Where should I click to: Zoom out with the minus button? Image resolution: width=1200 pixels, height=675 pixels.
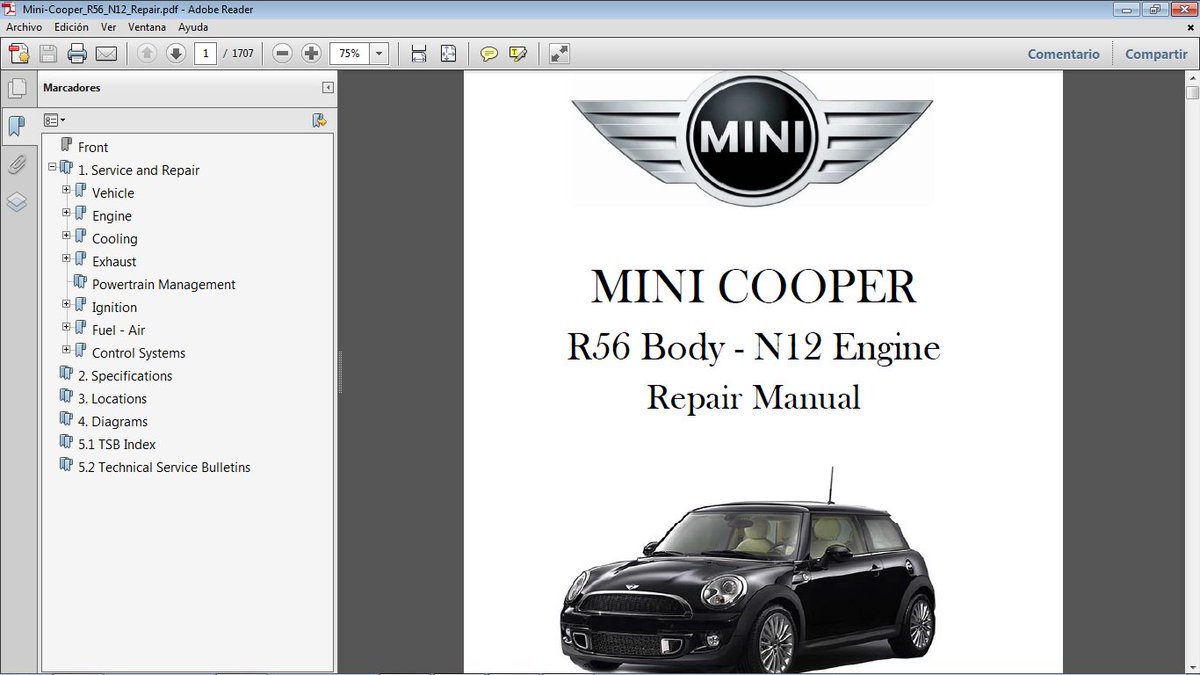[283, 54]
